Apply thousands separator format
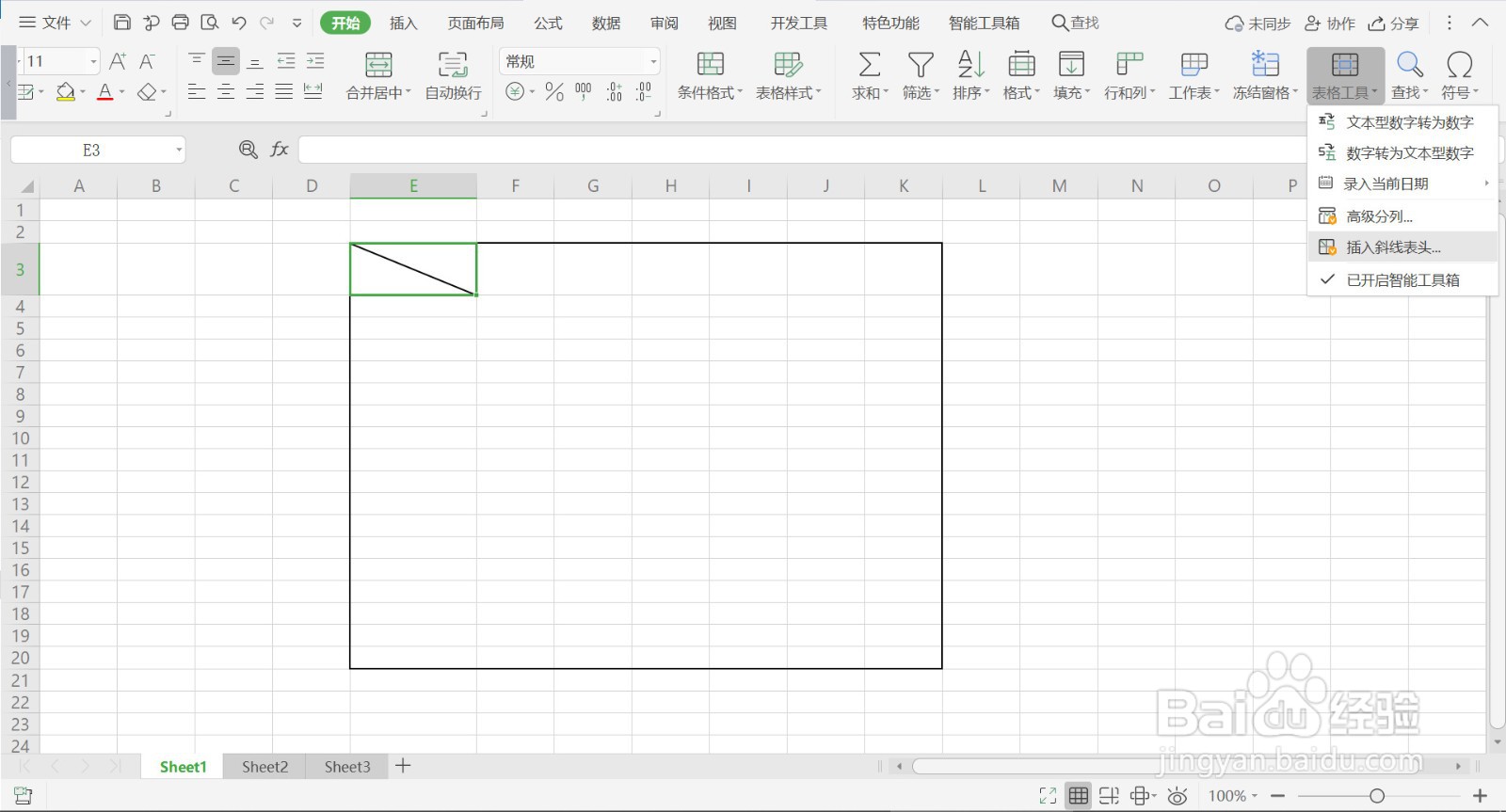1506x812 pixels. coord(584,91)
